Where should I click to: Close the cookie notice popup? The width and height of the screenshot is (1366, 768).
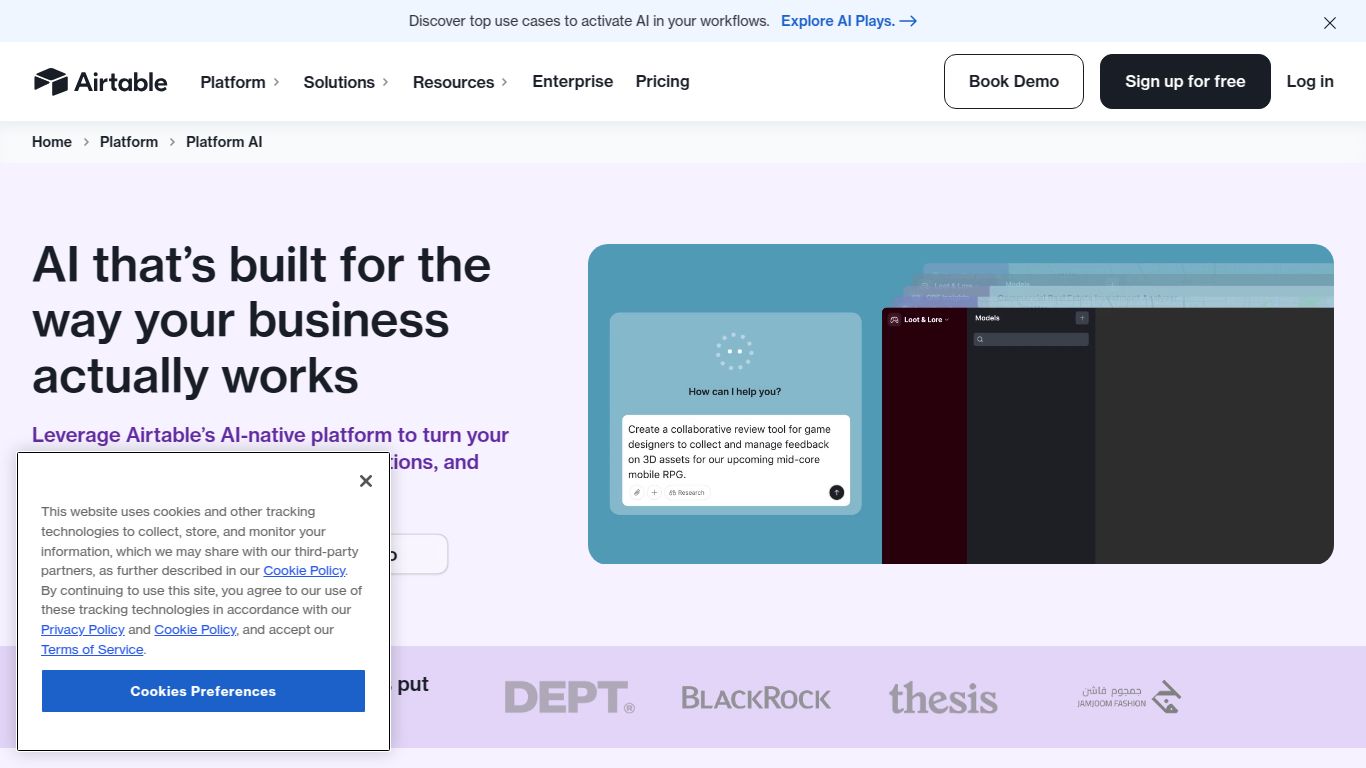[x=366, y=481]
